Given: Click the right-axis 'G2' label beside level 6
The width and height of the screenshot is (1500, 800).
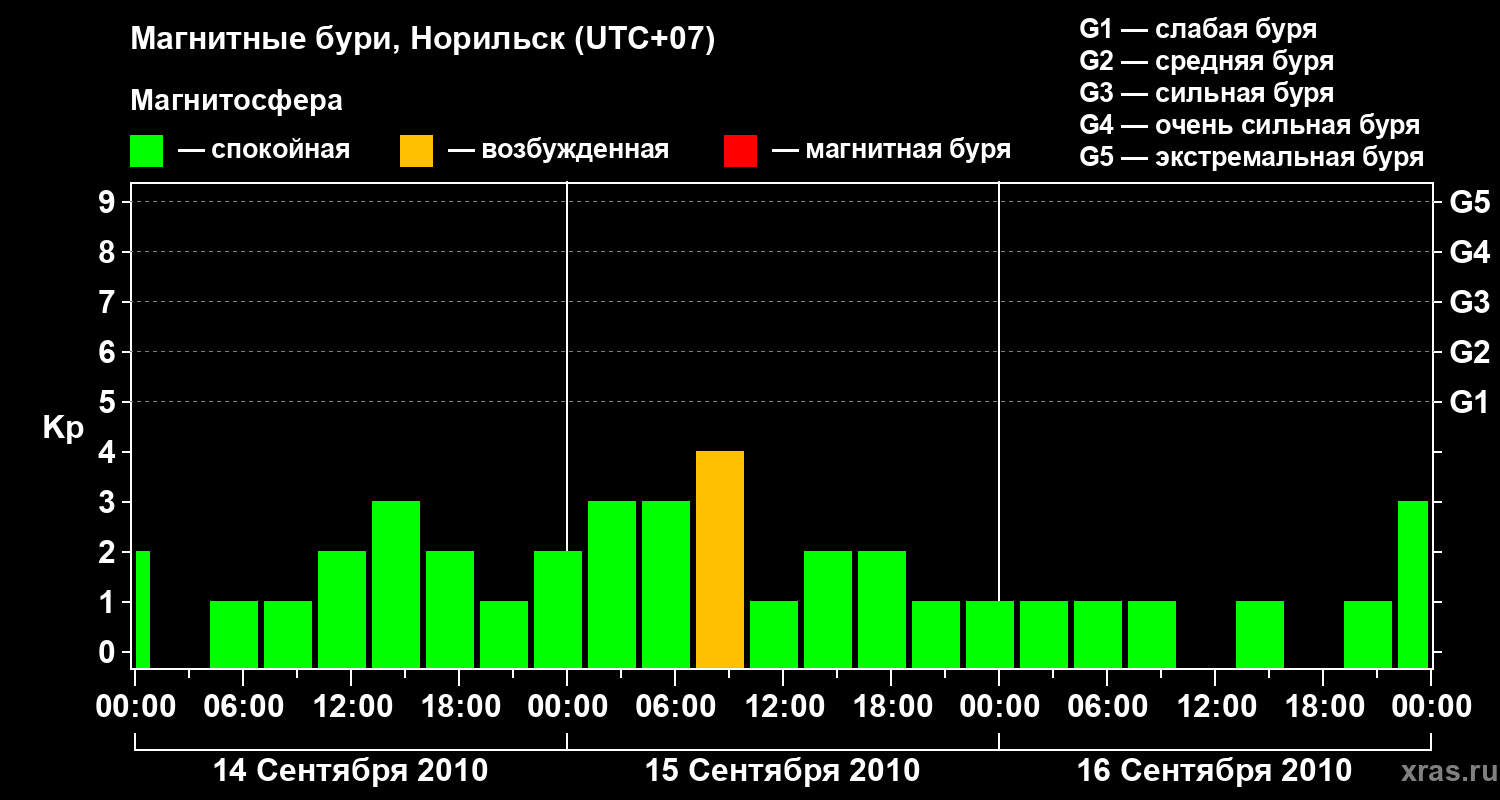Looking at the screenshot, I should point(1469,352).
